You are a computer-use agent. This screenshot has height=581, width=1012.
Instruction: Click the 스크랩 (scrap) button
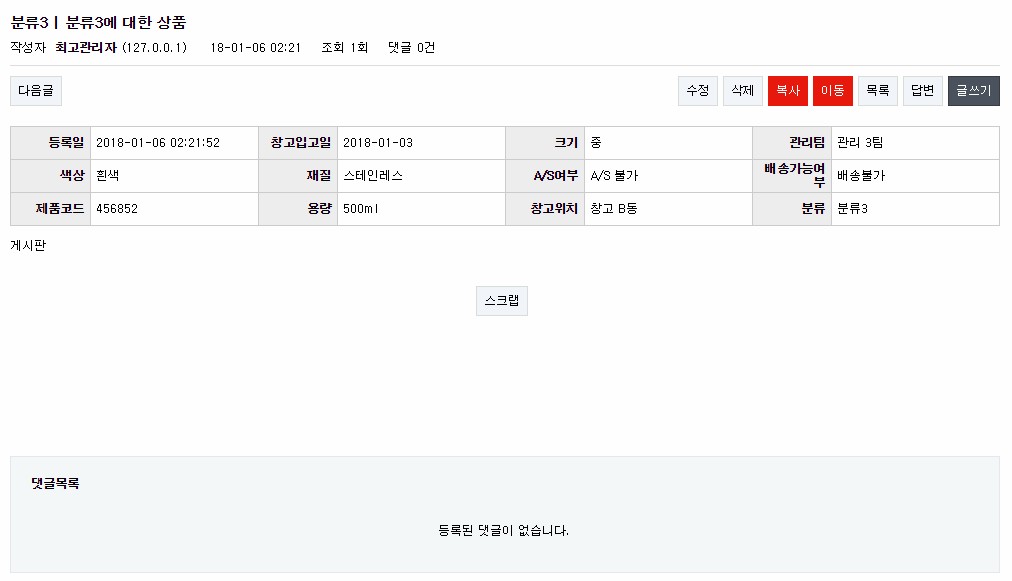pos(501,301)
